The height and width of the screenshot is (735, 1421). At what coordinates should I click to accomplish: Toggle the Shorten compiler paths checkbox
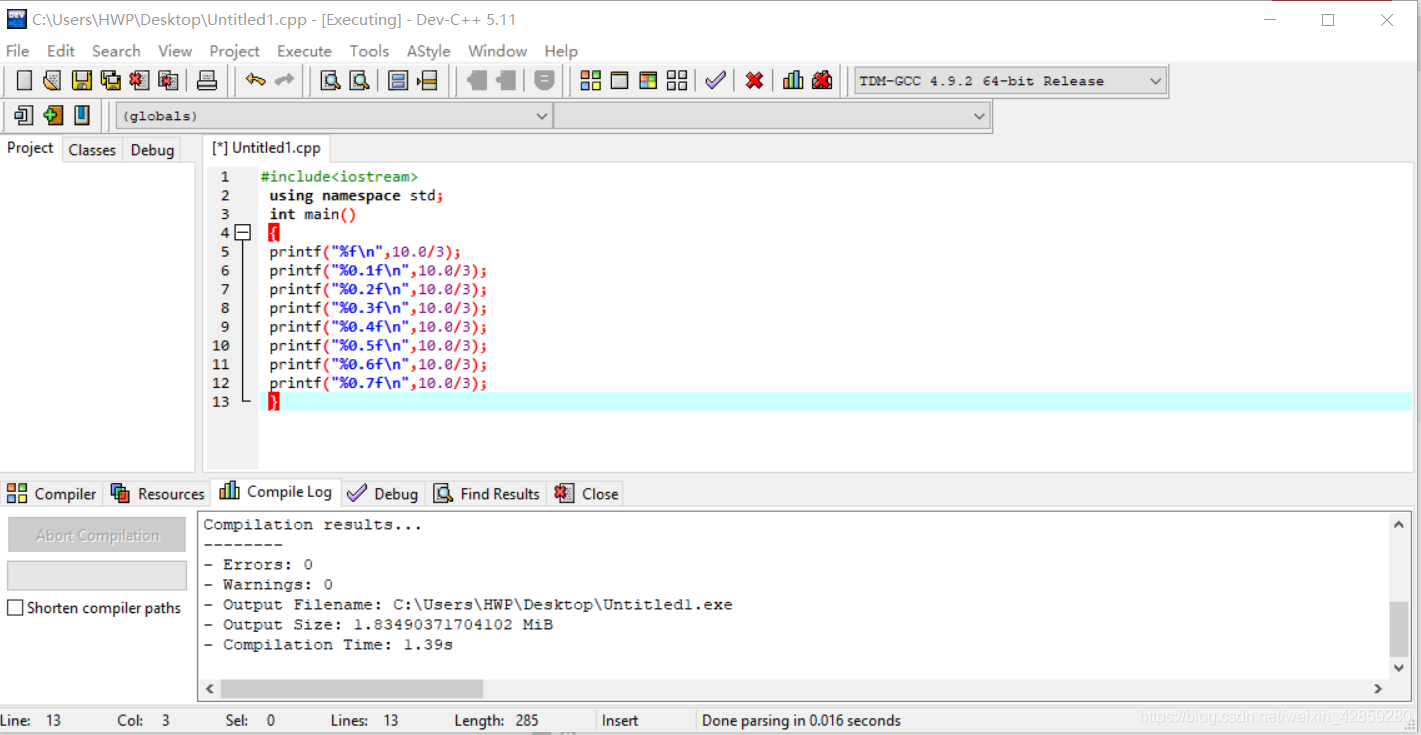click(15, 607)
